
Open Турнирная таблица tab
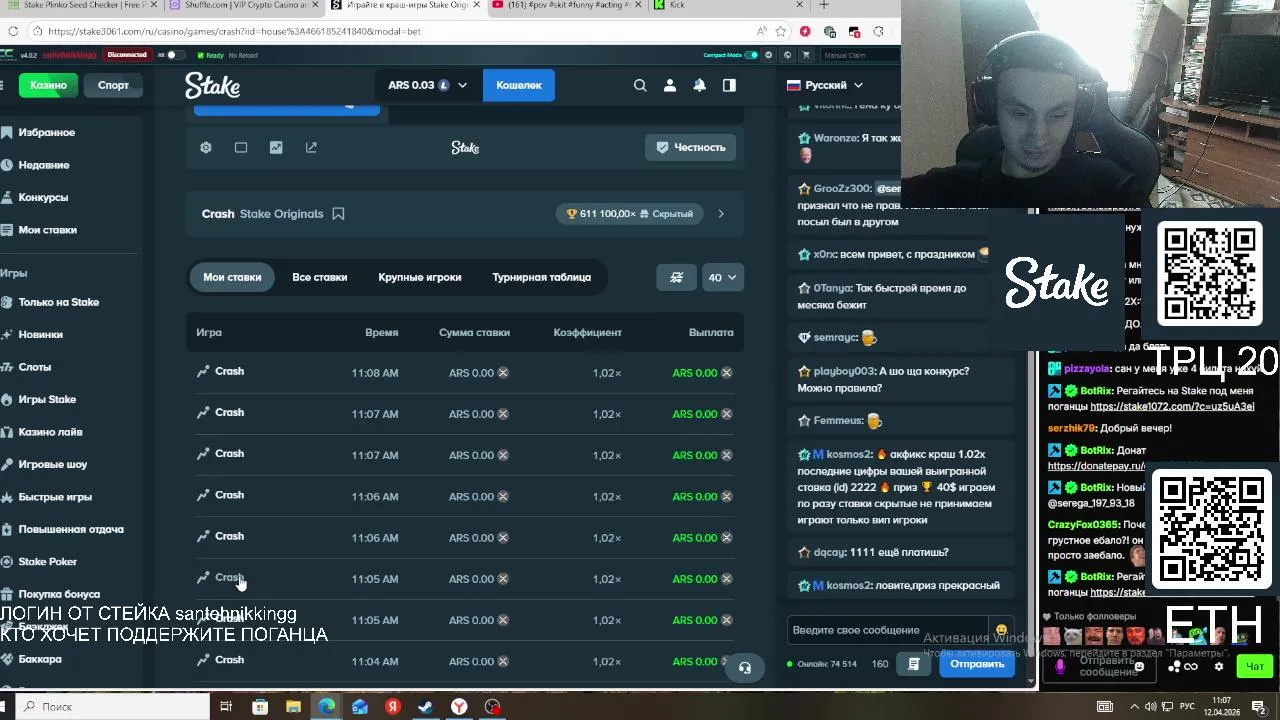542,277
